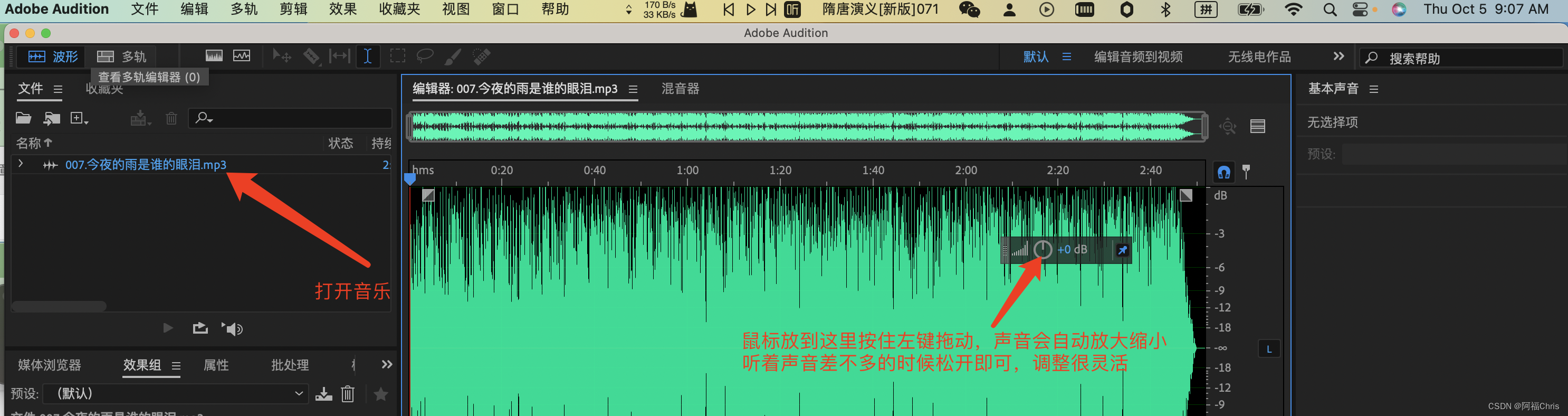Screen dimensions: 1568x416
Task: Open the 基本声音 panel menu
Action: click(1374, 90)
